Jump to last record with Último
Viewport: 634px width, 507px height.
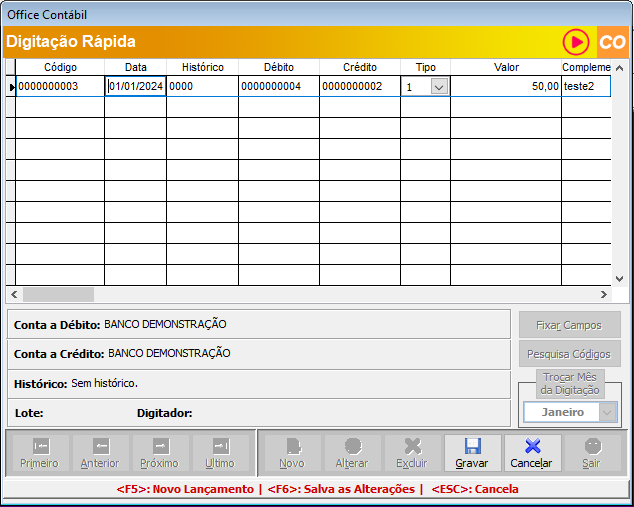coord(220,453)
